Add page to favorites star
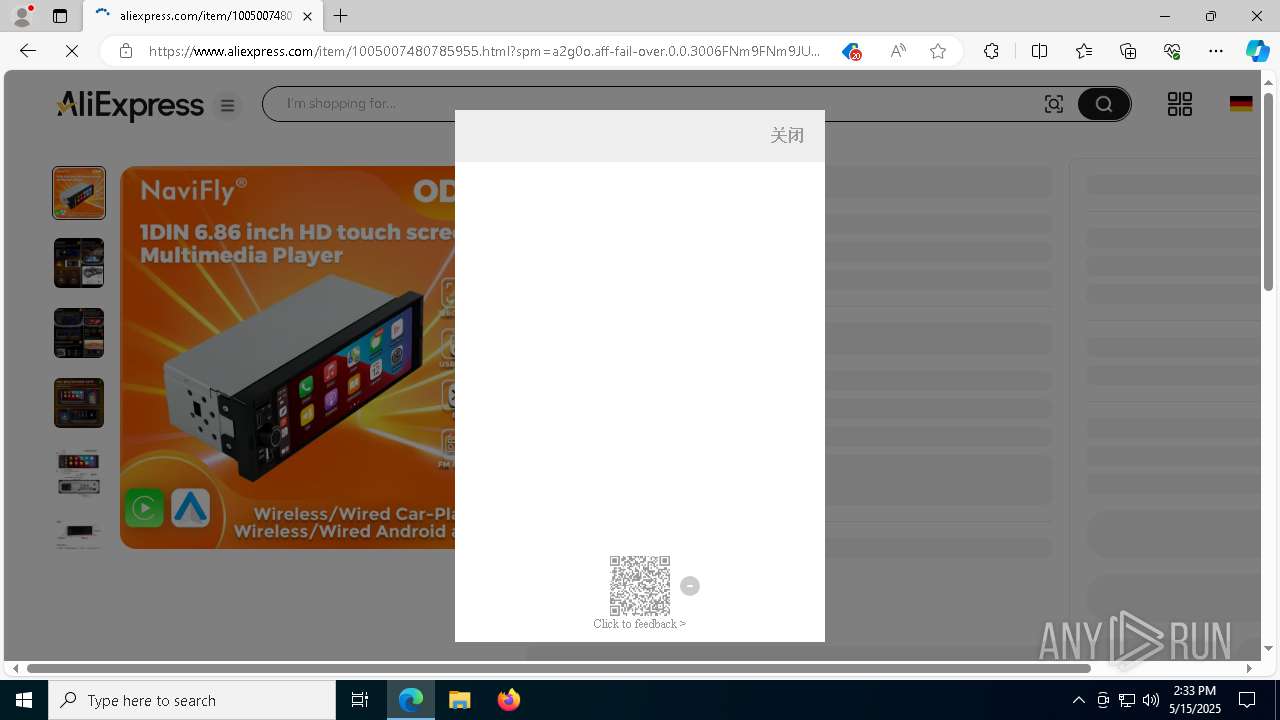This screenshot has height=720, width=1280. point(938,51)
